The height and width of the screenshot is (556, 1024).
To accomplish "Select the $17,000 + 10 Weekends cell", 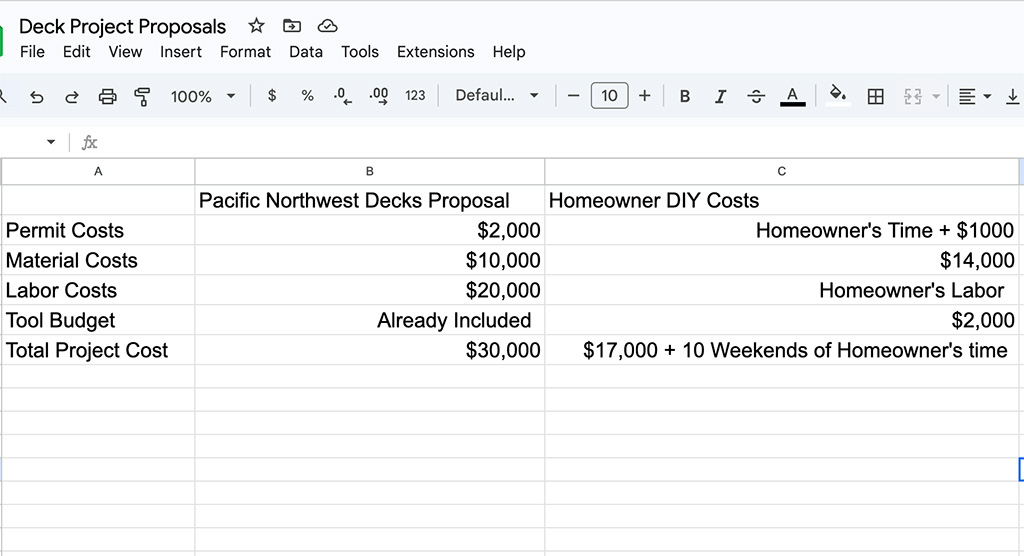I will 782,350.
